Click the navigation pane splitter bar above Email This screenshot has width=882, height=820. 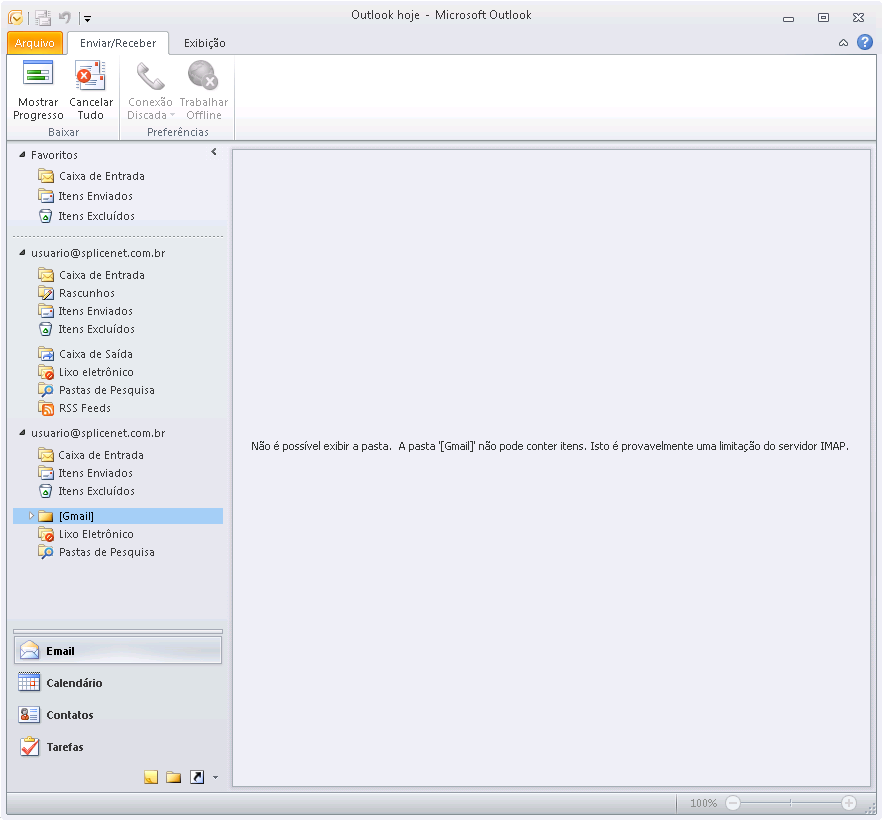118,632
